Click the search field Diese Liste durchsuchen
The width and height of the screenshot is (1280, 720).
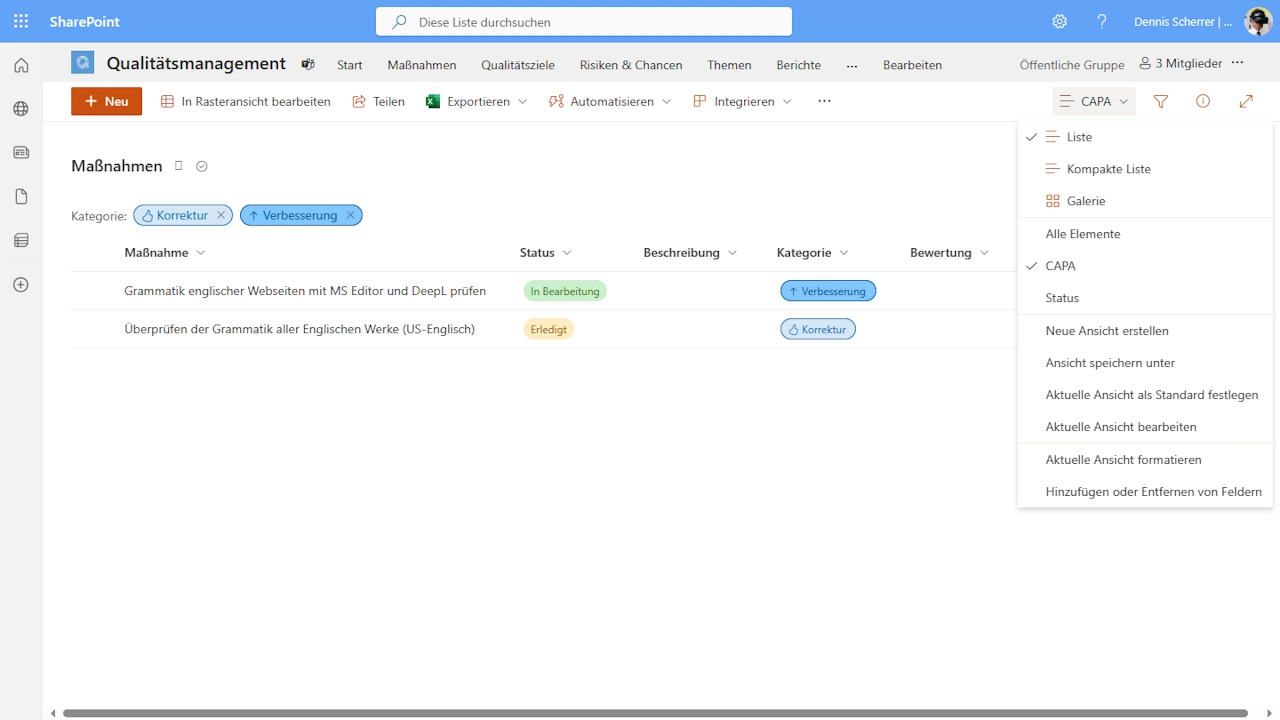(x=583, y=21)
